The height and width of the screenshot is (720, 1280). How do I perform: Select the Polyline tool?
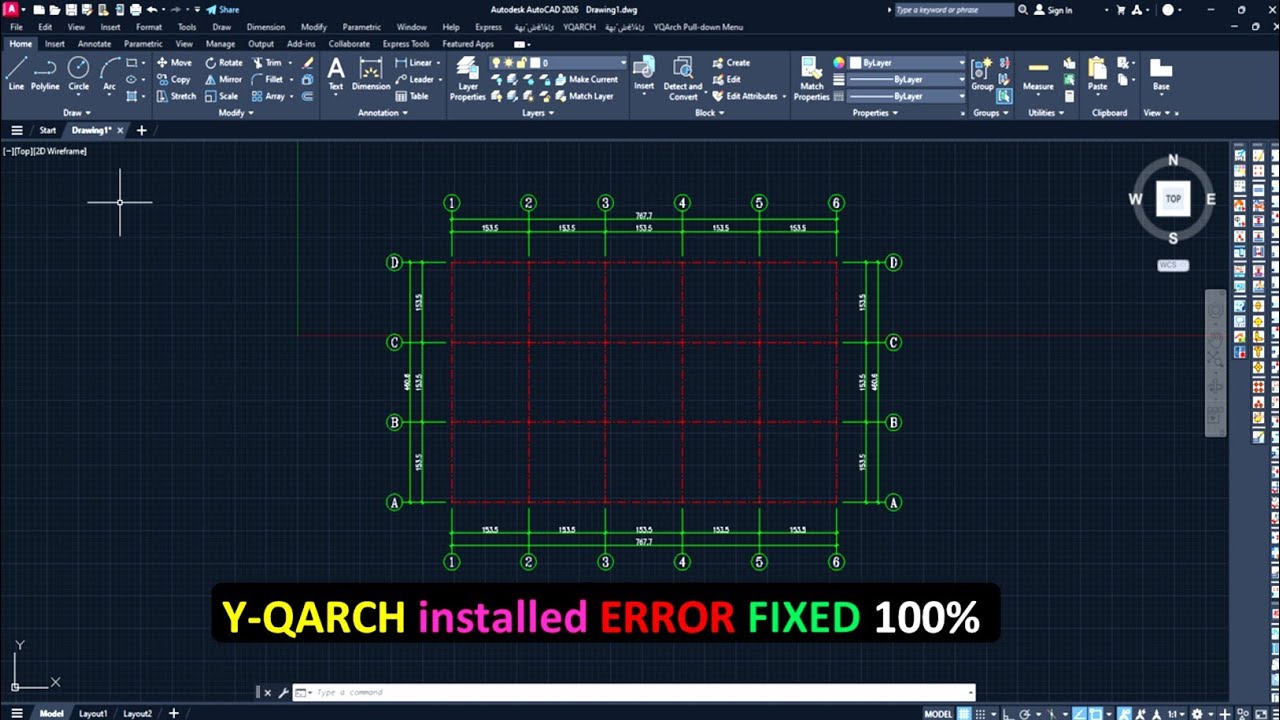[45, 74]
